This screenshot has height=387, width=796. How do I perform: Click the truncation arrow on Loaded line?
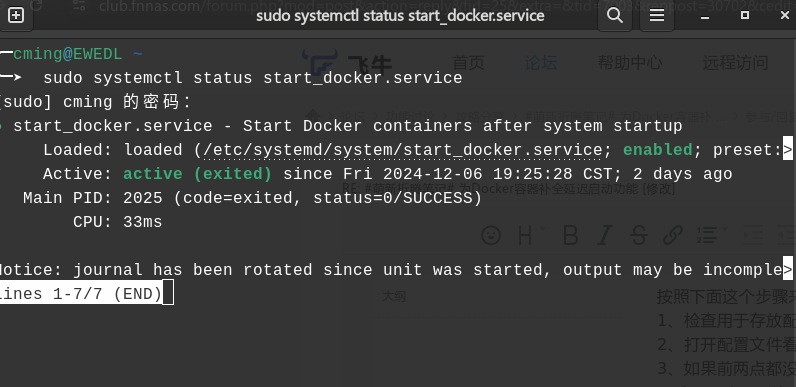[787, 149]
